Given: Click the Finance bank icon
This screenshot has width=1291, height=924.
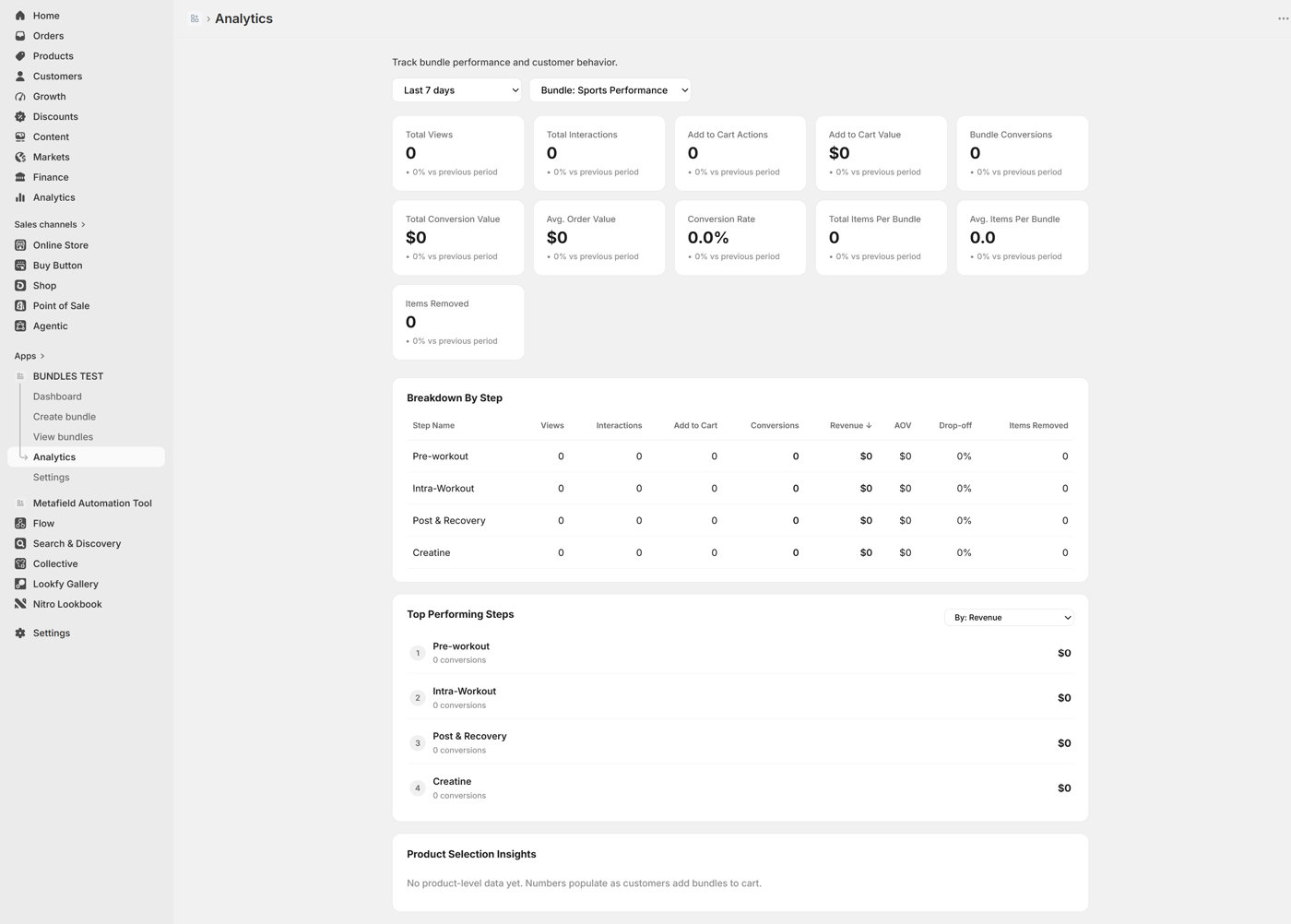Looking at the screenshot, I should point(20,177).
